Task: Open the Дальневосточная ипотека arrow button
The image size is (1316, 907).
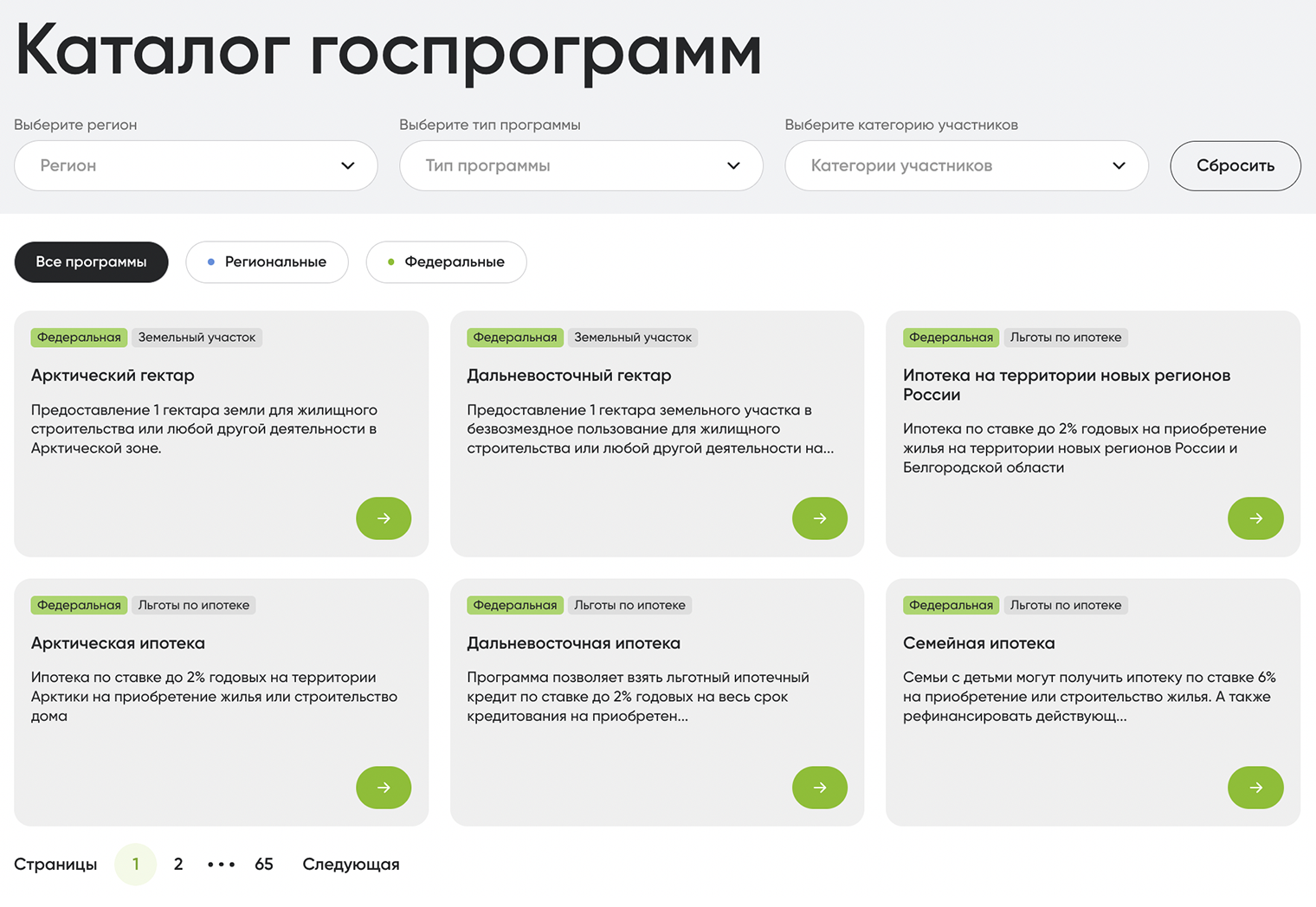Action: point(820,788)
